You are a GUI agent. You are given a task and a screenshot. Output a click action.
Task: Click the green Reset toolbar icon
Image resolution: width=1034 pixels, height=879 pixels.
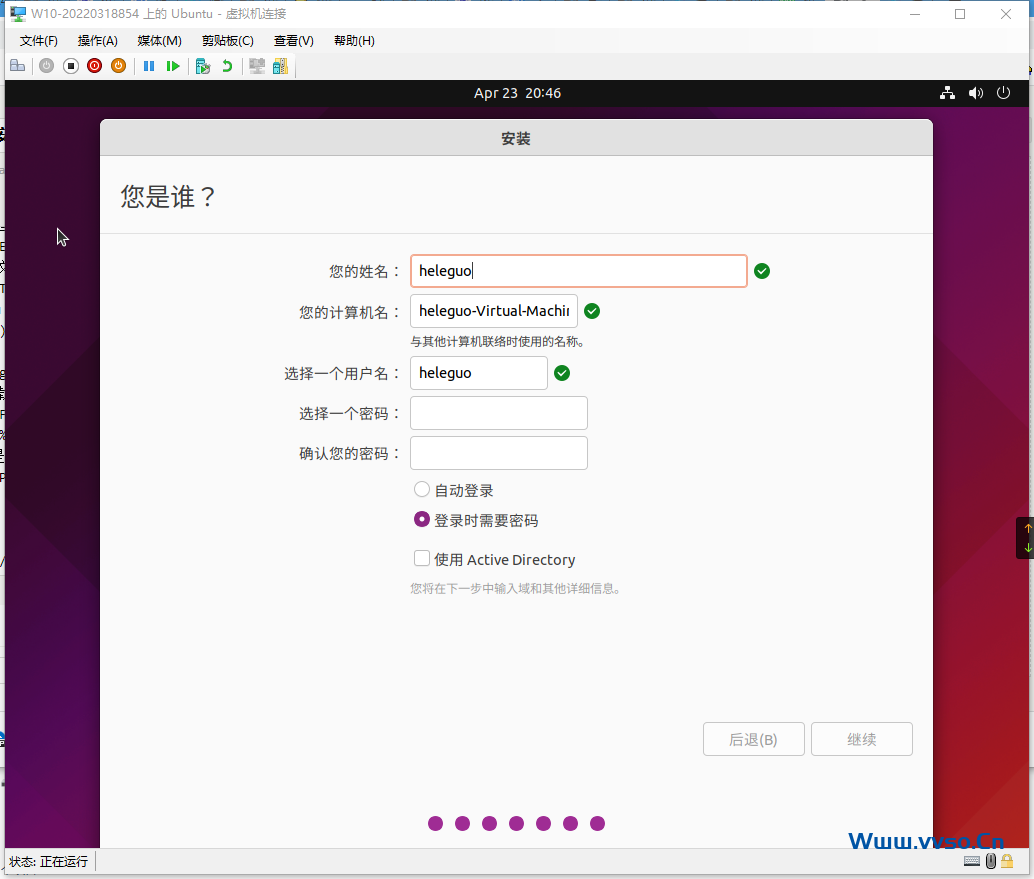click(173, 65)
